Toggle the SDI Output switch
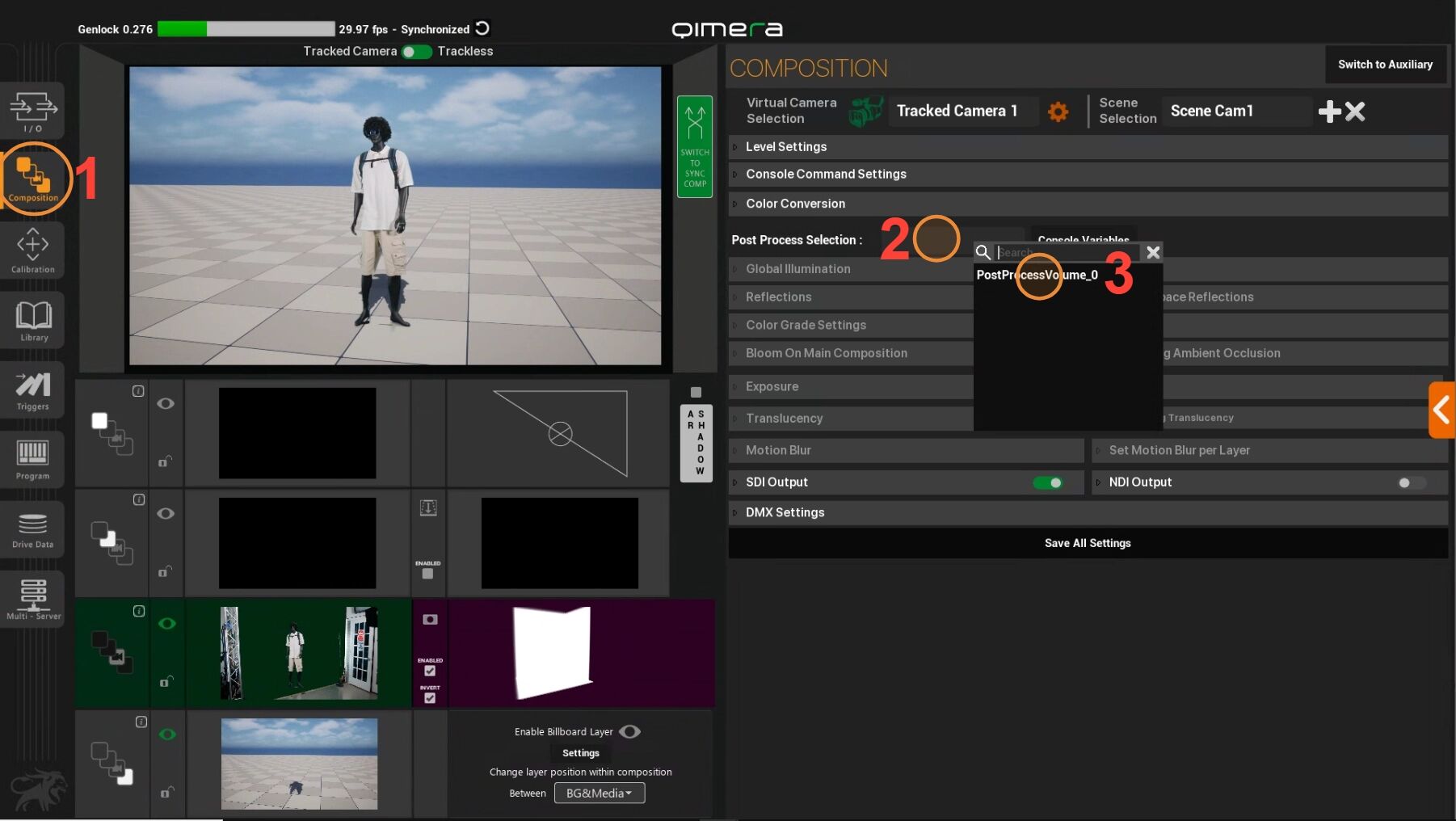1456x821 pixels. pos(1048,482)
